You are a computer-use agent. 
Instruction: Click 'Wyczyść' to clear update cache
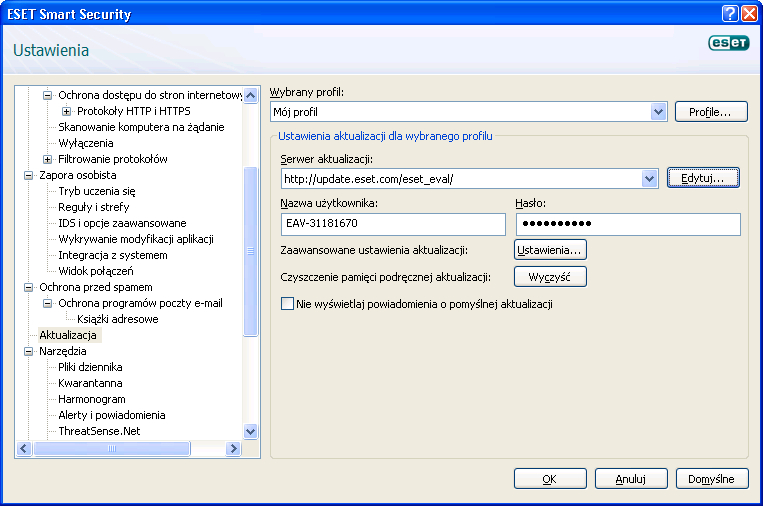point(550,277)
